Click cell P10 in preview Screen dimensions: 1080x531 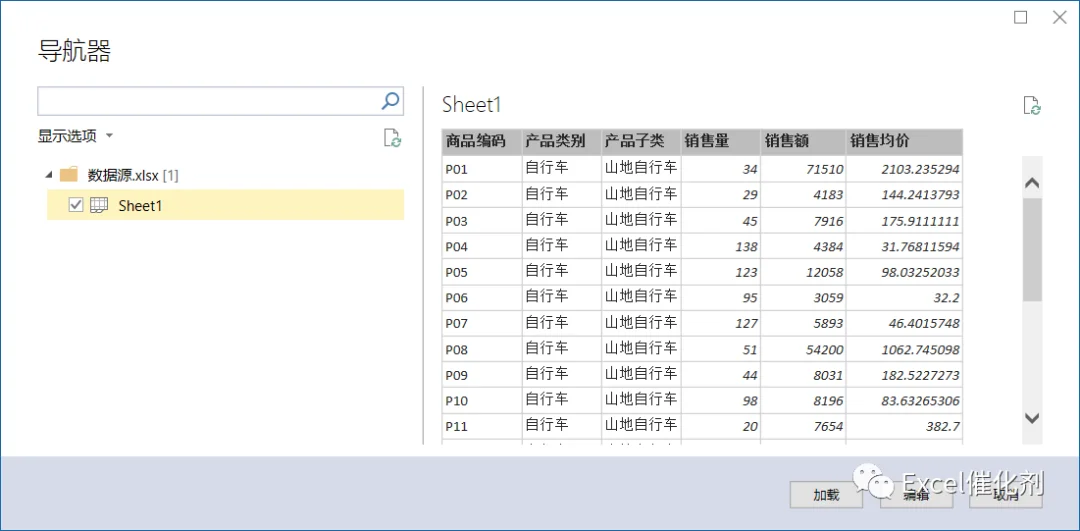(481, 401)
